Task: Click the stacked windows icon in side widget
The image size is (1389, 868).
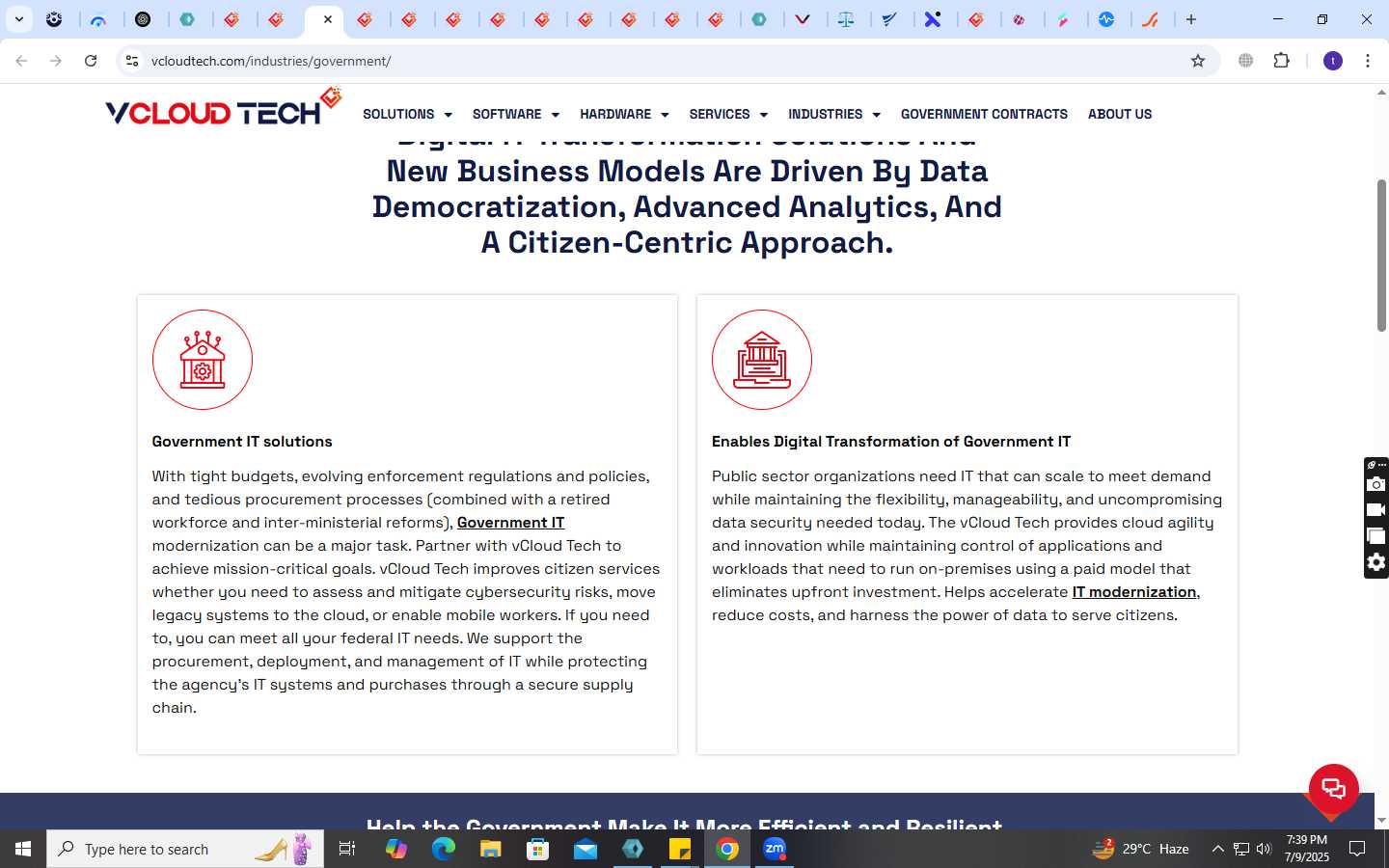Action: 1376,536
